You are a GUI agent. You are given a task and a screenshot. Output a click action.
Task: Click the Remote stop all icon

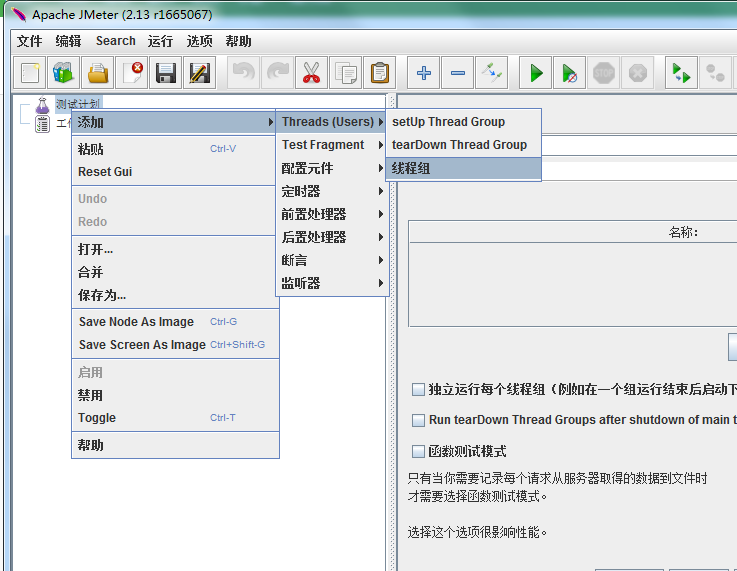point(715,73)
